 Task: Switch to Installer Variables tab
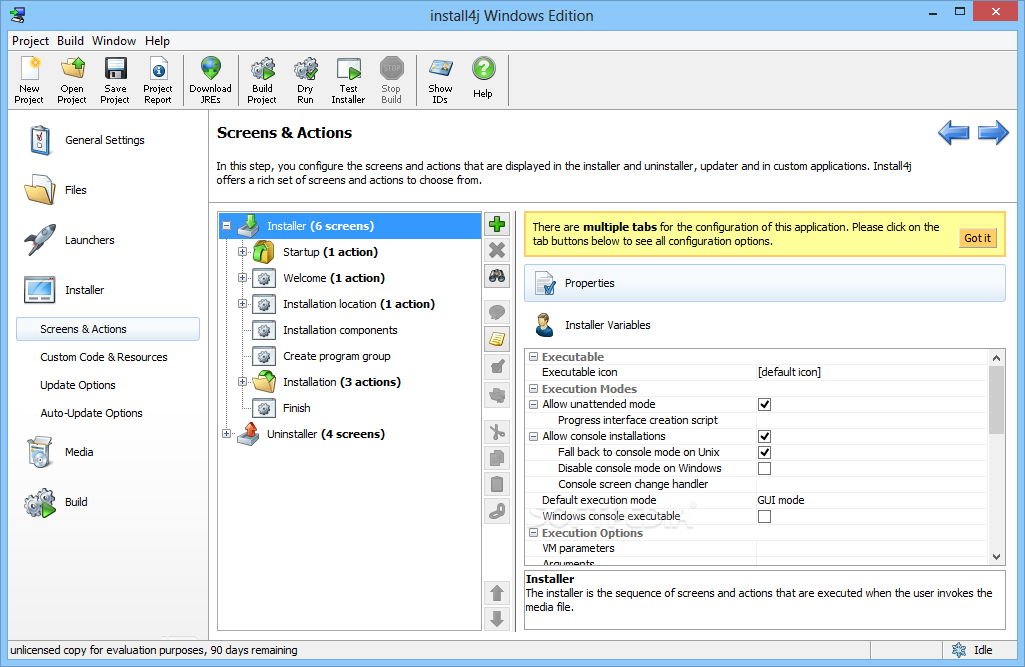coord(764,325)
